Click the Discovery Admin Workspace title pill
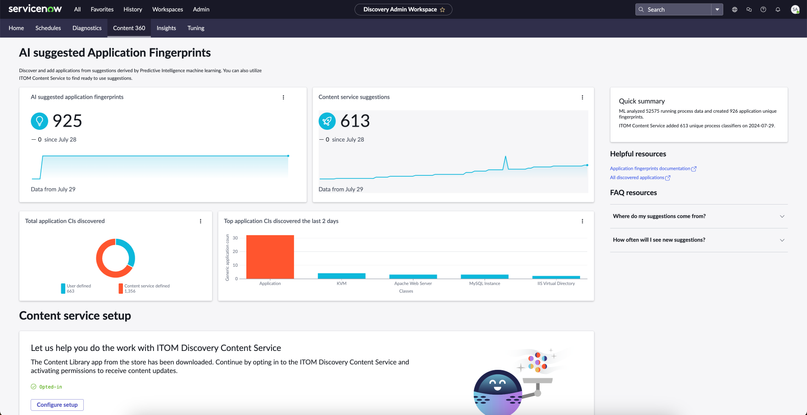Viewport: 807px width, 415px height. pyautogui.click(x=404, y=9)
